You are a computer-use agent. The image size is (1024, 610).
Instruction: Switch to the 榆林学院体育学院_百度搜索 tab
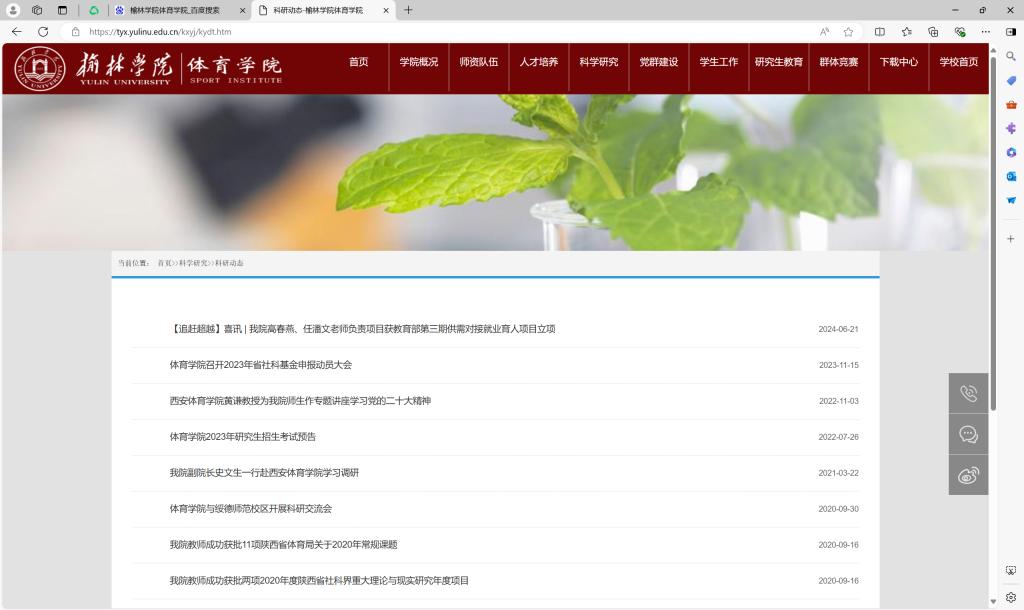pos(174,10)
